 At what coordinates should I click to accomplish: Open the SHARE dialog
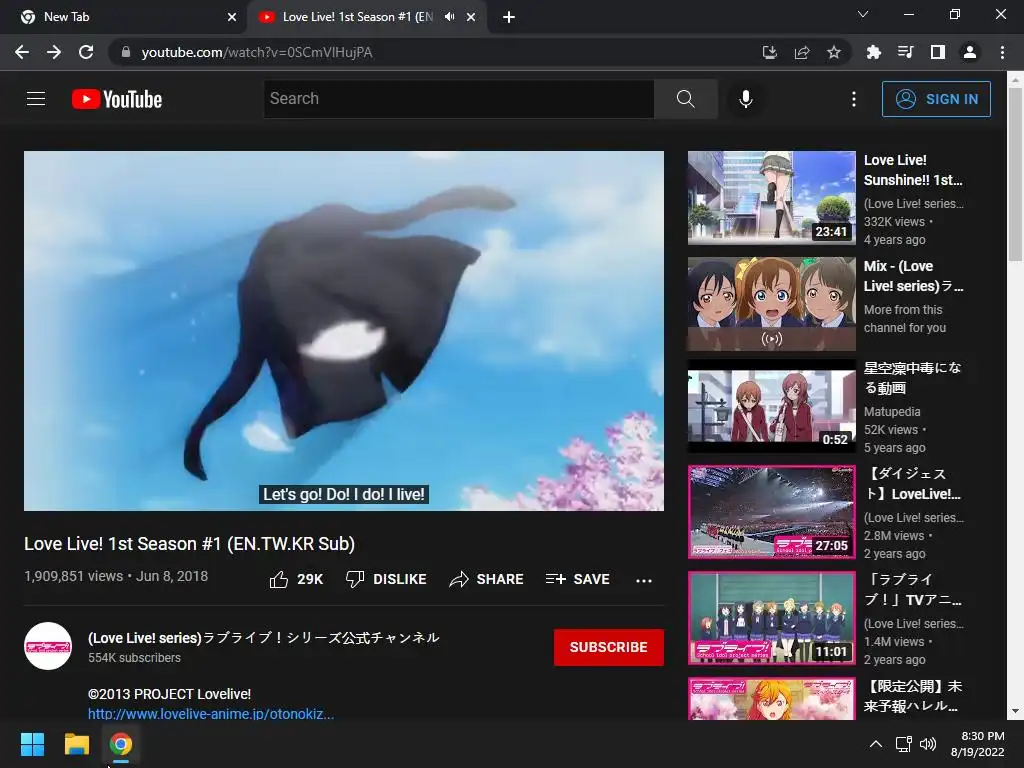tap(487, 579)
